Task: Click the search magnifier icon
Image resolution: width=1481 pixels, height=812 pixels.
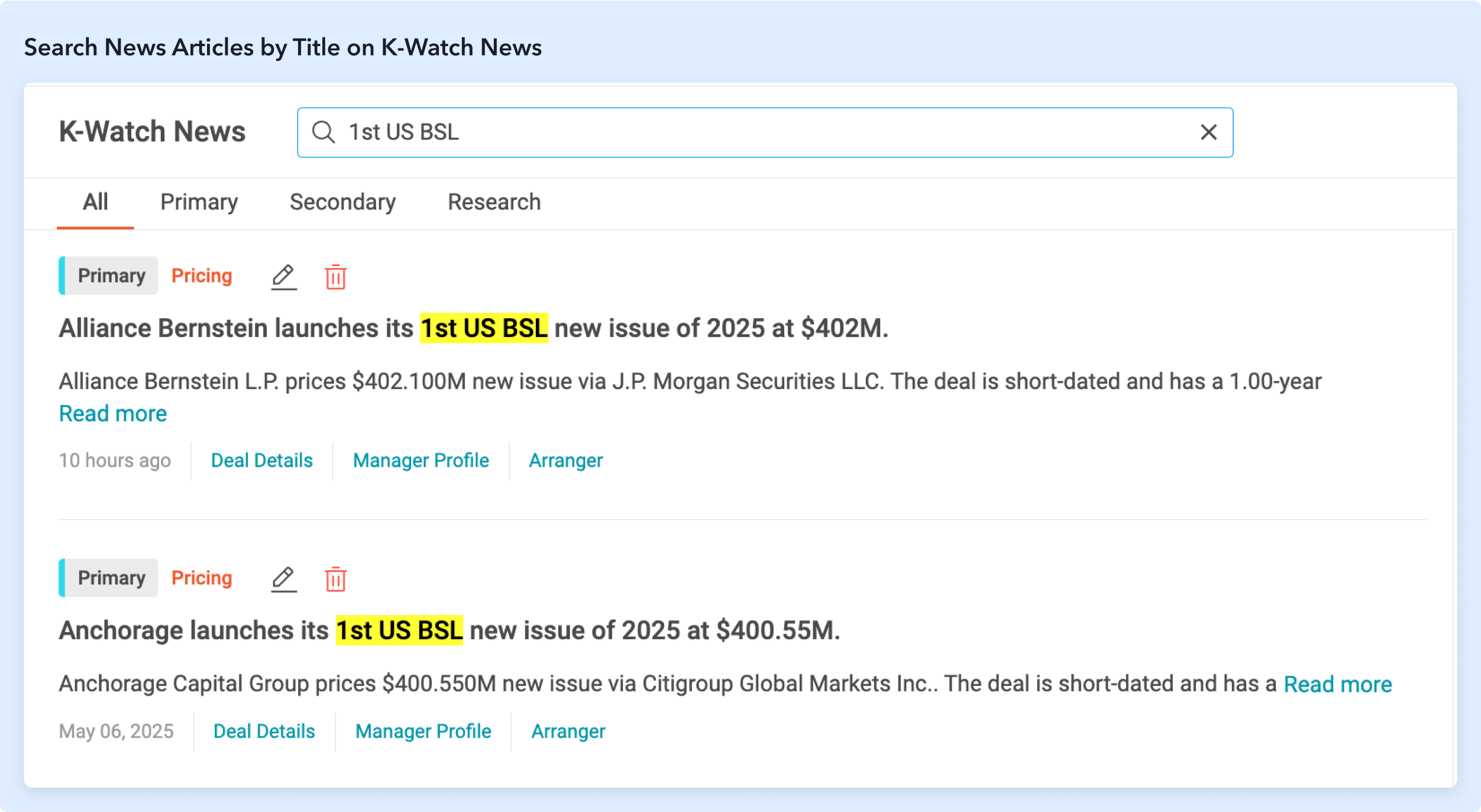Action: coord(324,132)
